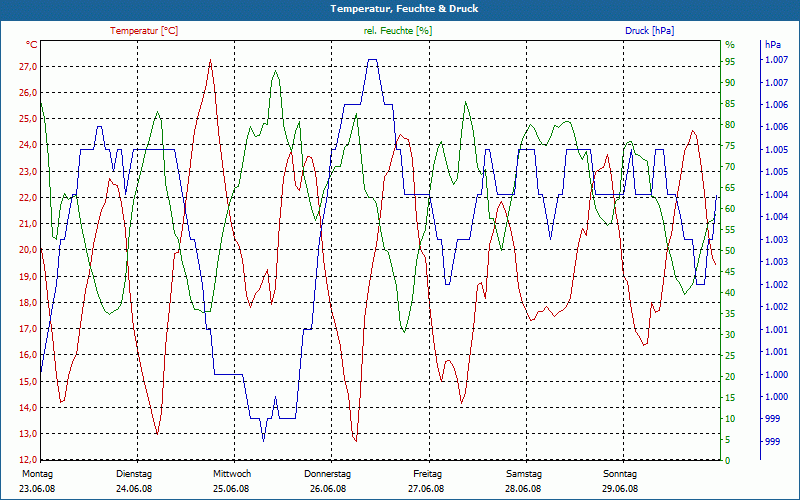The height and width of the screenshot is (500, 800).
Task: Click the green '85' humidity axis value
Action: click(x=730, y=104)
